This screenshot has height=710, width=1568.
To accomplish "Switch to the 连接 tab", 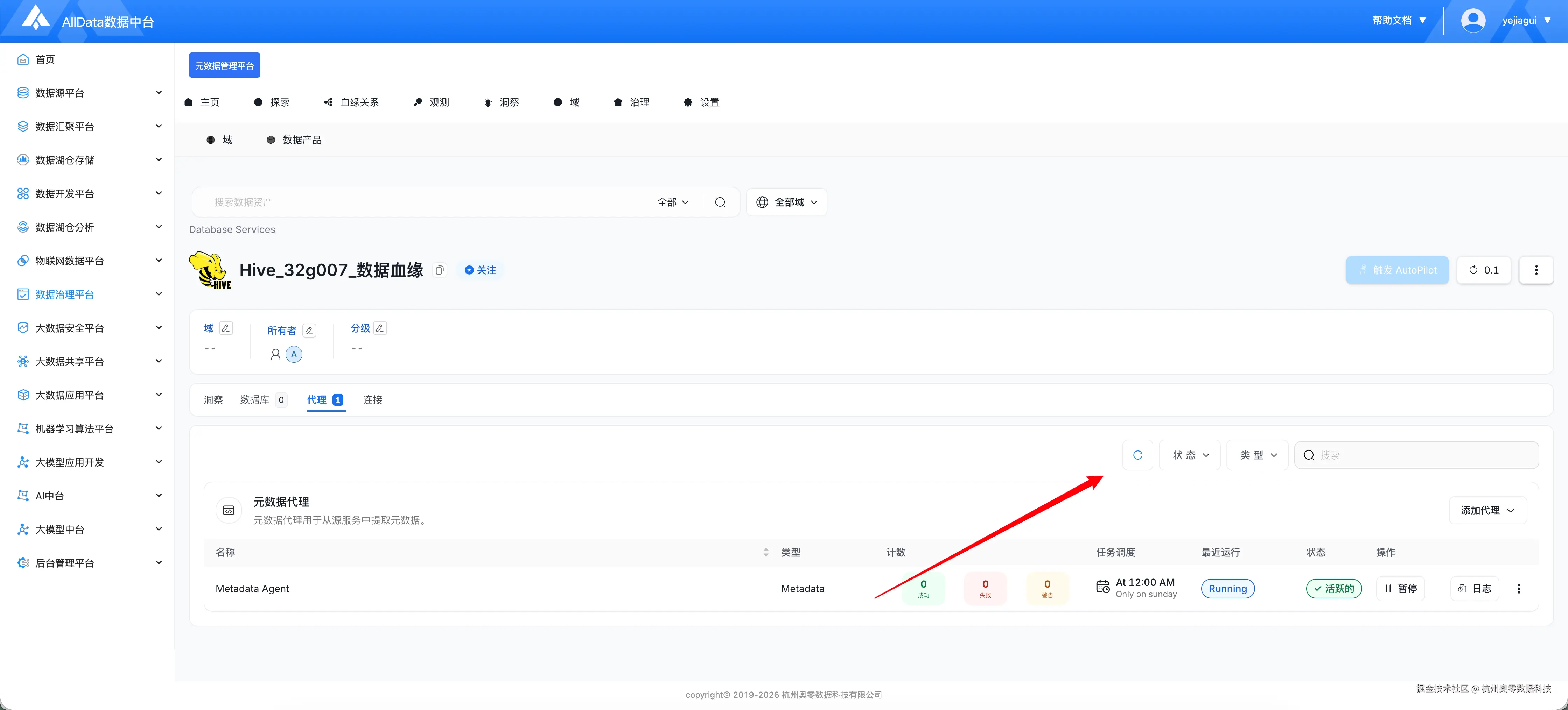I will [x=372, y=400].
